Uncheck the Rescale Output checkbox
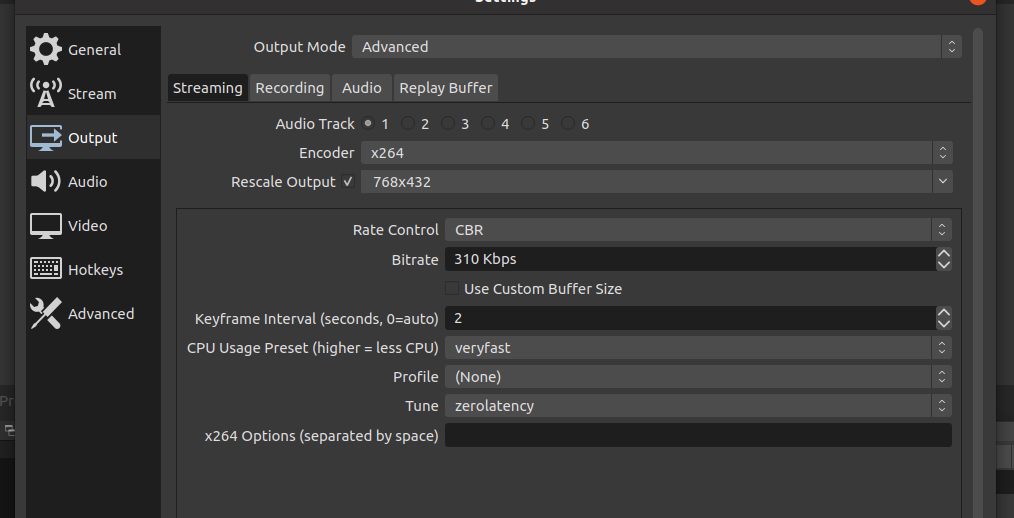Viewport: 1014px width, 518px height. [x=348, y=182]
